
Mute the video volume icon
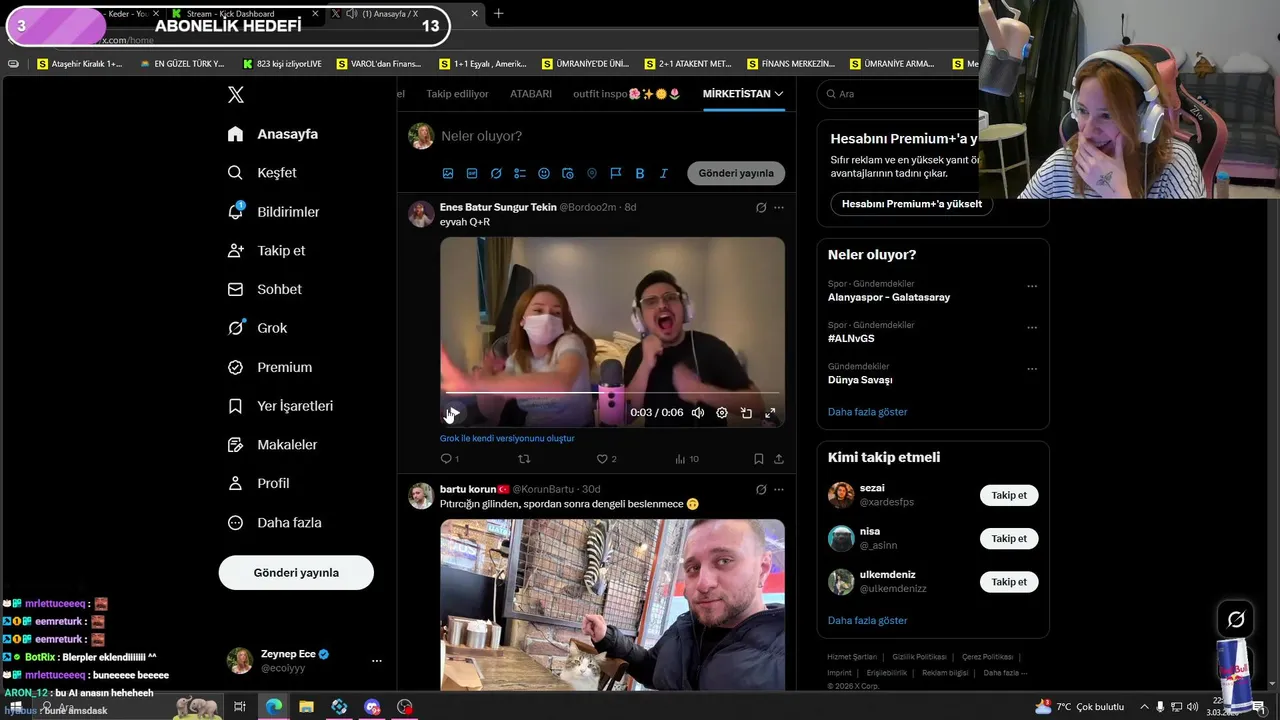pyautogui.click(x=698, y=413)
